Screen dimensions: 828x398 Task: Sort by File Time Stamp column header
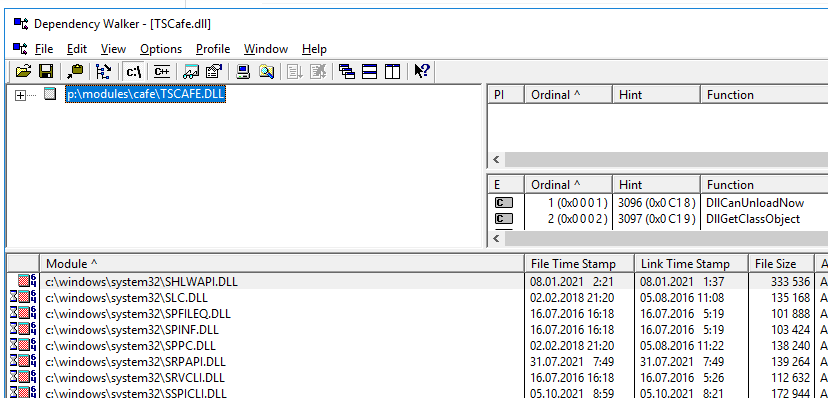[x=579, y=263]
